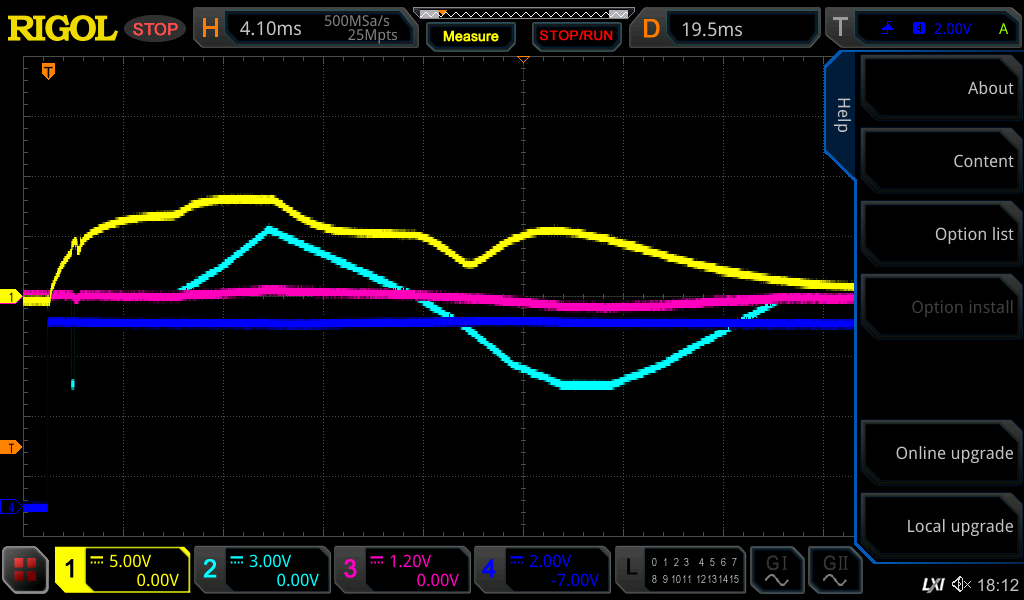This screenshot has width=1024, height=600.
Task: Click the GI waveform generator icon
Action: coord(776,570)
